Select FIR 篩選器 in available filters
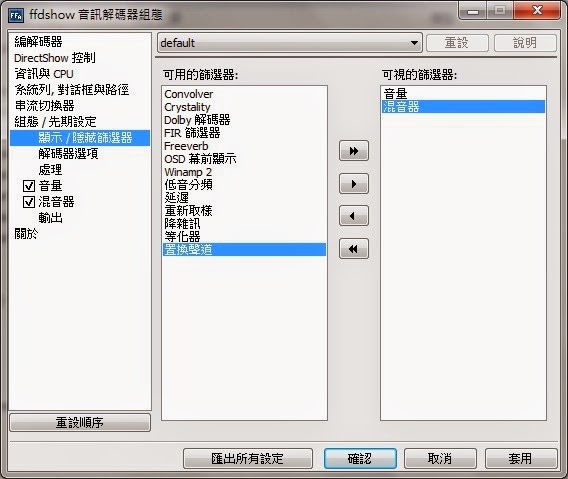The image size is (568, 479). pyautogui.click(x=245, y=133)
